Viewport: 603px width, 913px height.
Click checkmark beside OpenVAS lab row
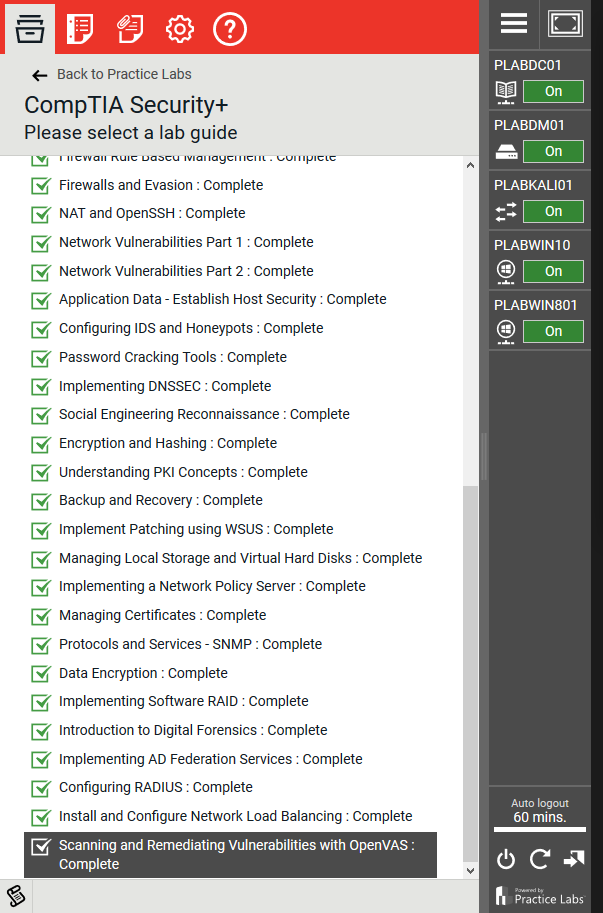coord(41,846)
